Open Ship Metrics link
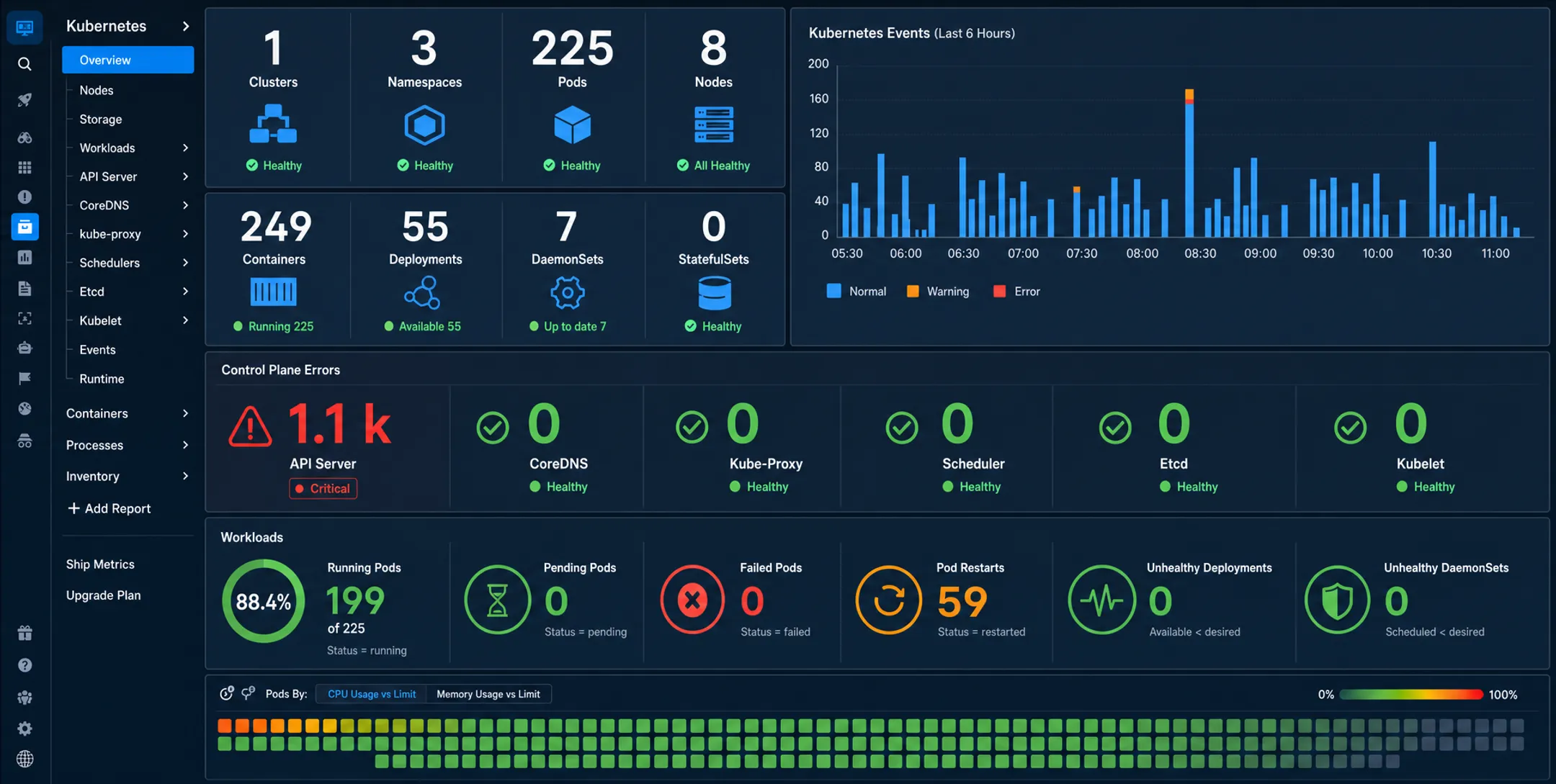The width and height of the screenshot is (1556, 784). click(x=100, y=564)
